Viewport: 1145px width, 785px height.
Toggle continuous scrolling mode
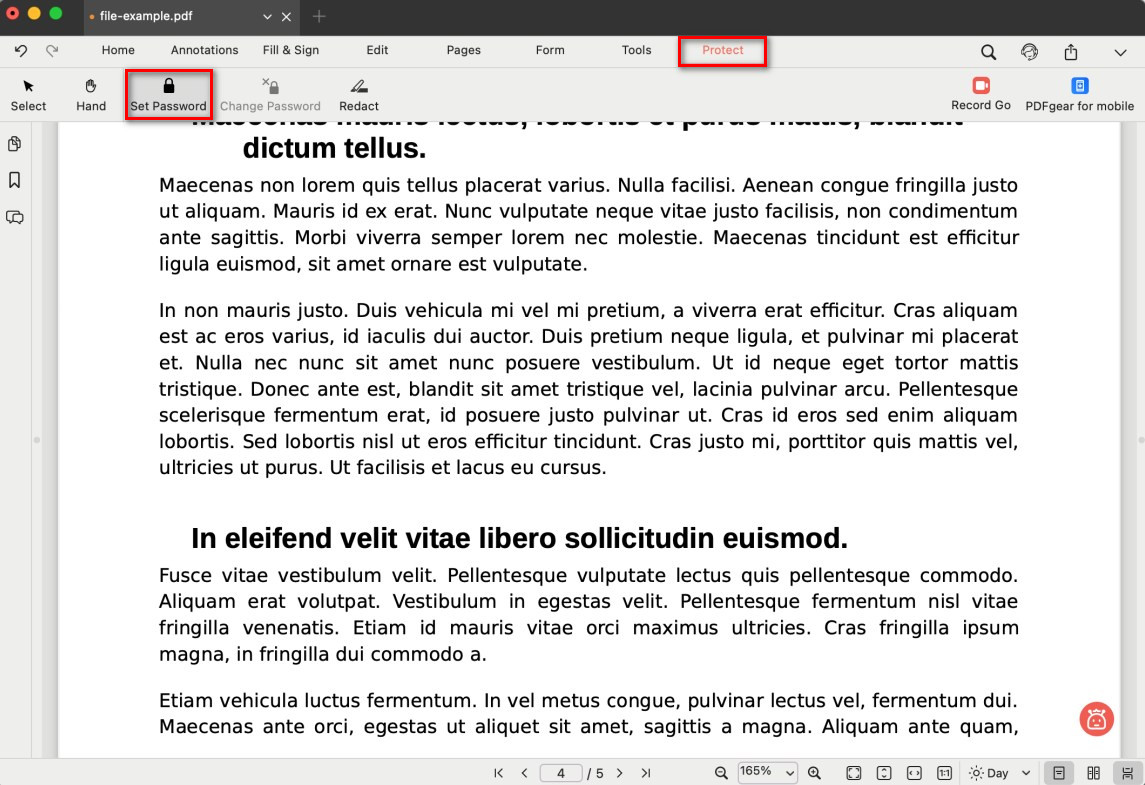pyautogui.click(x=1127, y=773)
